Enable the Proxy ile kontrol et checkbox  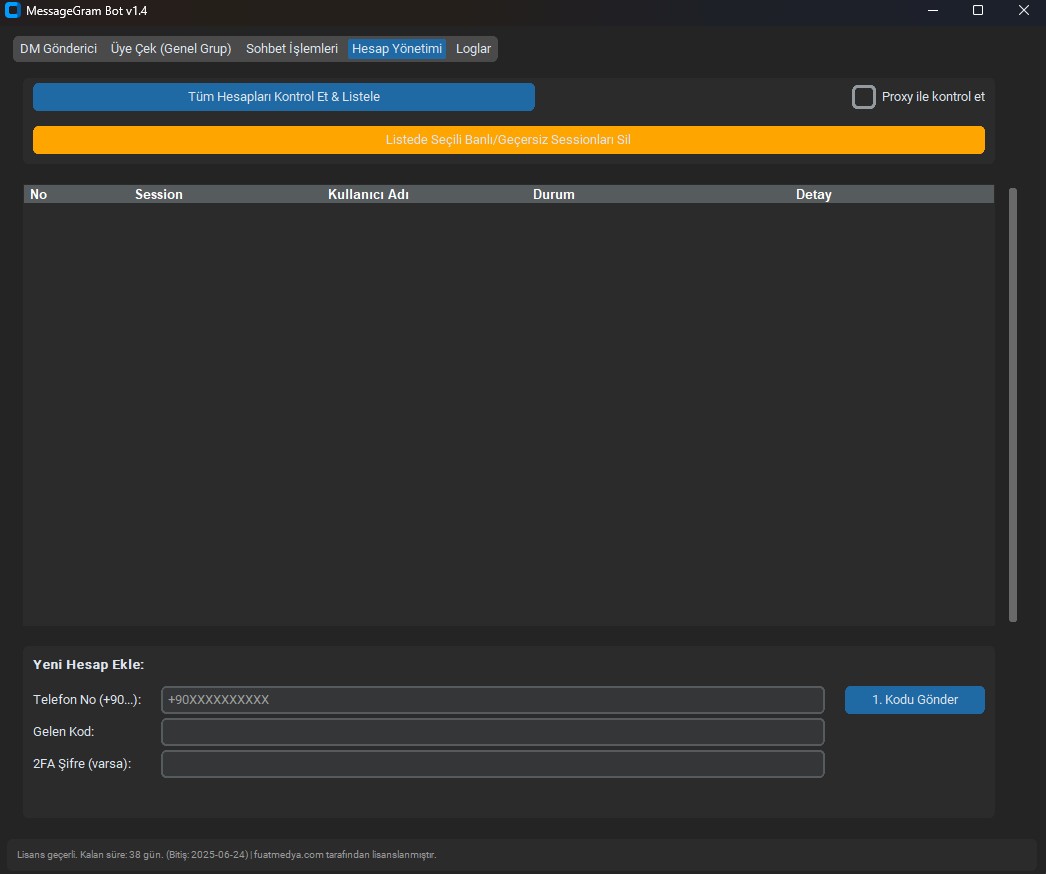pos(864,97)
